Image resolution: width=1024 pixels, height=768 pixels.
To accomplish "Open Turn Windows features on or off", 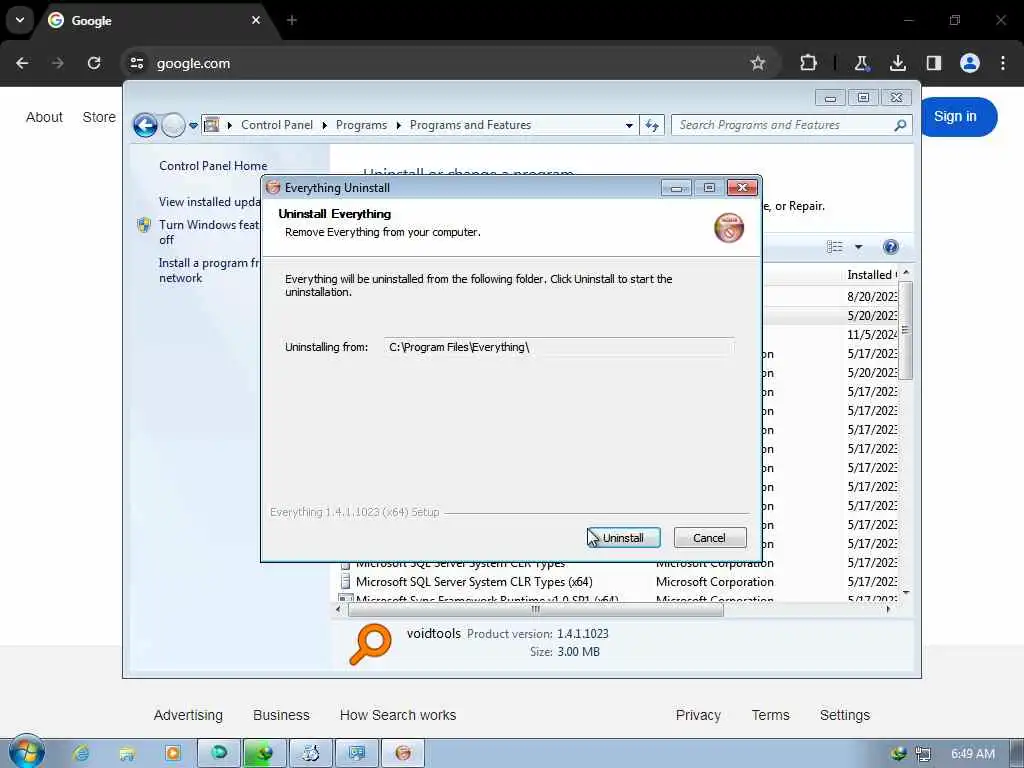I will (209, 232).
